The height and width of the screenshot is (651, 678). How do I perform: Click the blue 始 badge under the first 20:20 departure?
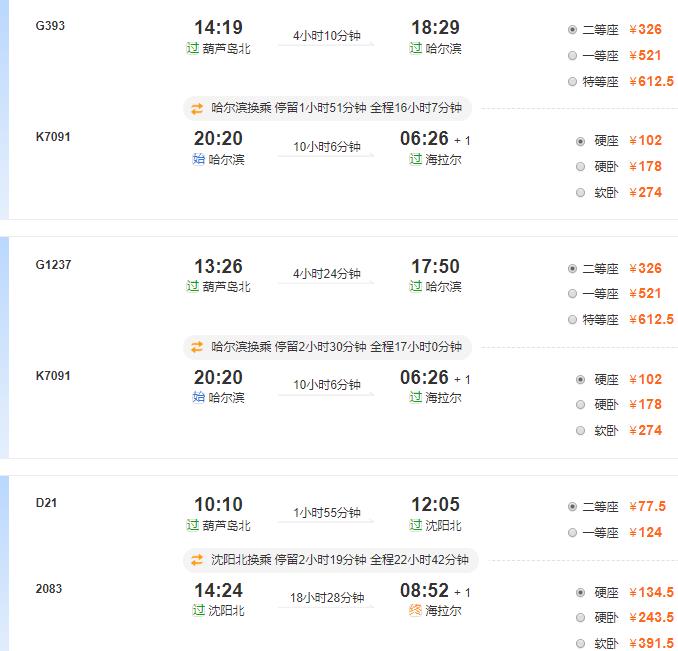coord(198,159)
